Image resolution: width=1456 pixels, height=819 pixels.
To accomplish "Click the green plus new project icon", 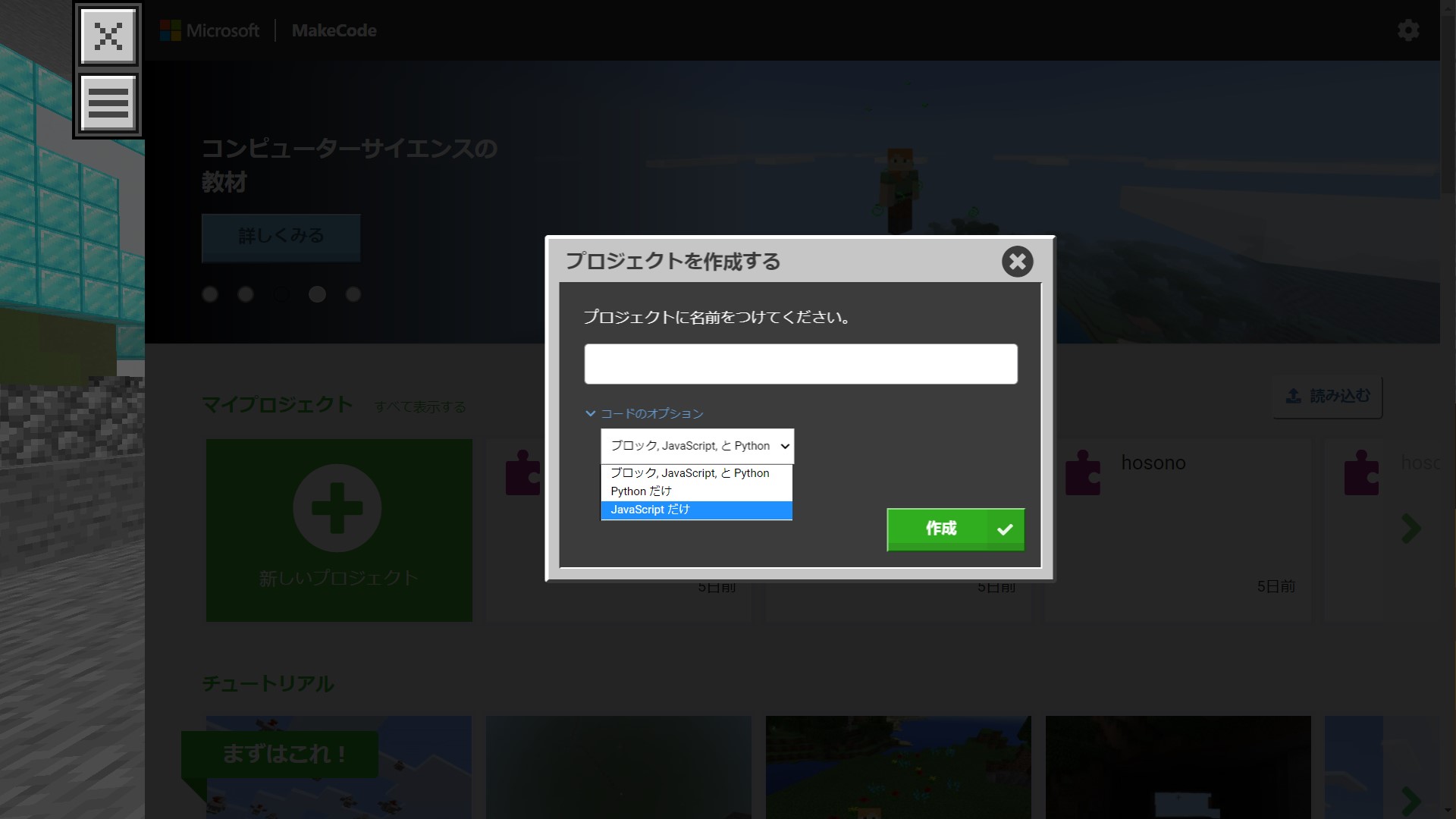I will click(337, 508).
